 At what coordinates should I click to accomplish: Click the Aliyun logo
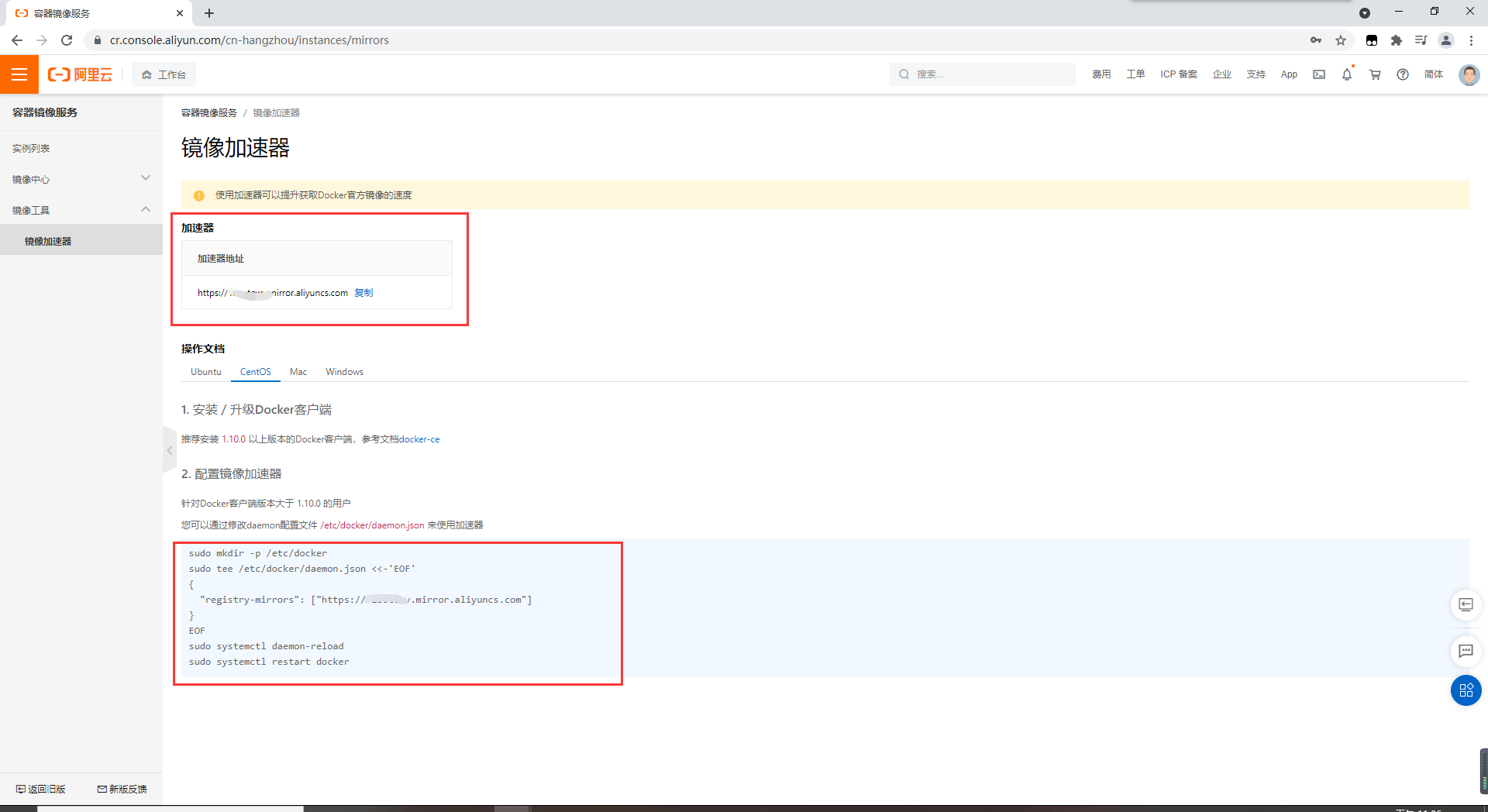point(80,74)
